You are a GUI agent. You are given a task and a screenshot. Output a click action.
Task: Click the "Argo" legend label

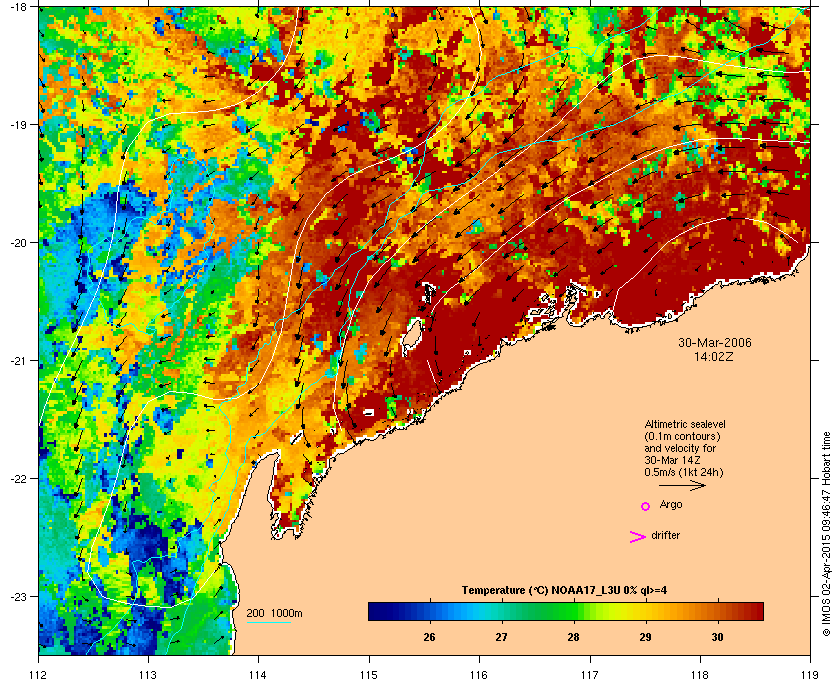[671, 505]
